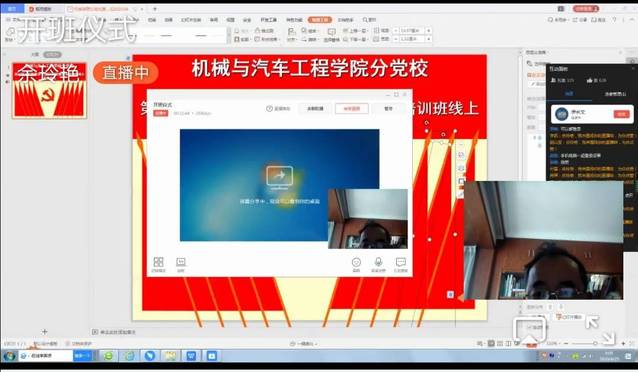Image resolution: width=638 pixels, height=372 pixels.
Task: Switch to the second tab in the dark chat panel
Action: (x=615, y=94)
